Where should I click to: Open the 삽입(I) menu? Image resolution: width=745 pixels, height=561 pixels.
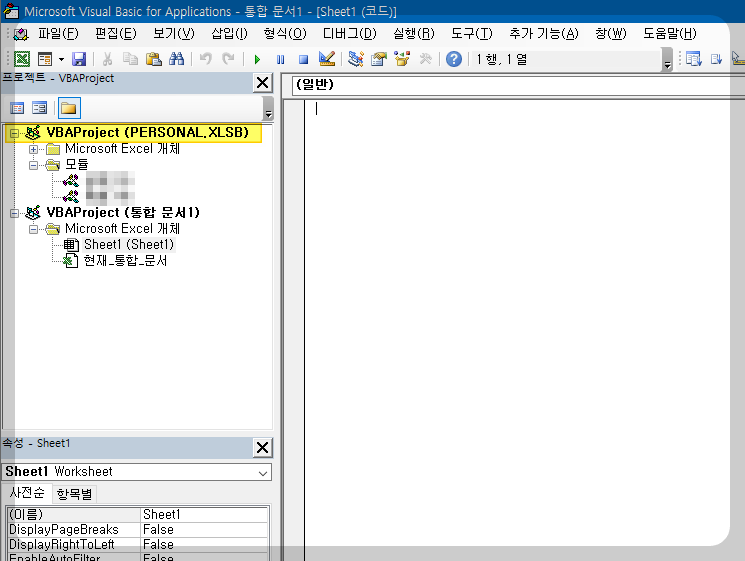[x=229, y=33]
